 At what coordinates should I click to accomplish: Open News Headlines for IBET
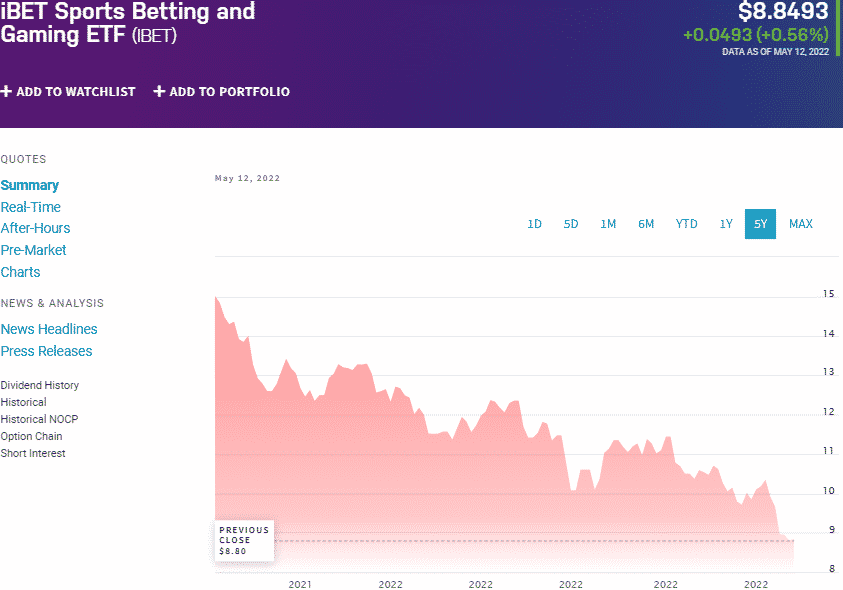coord(49,329)
